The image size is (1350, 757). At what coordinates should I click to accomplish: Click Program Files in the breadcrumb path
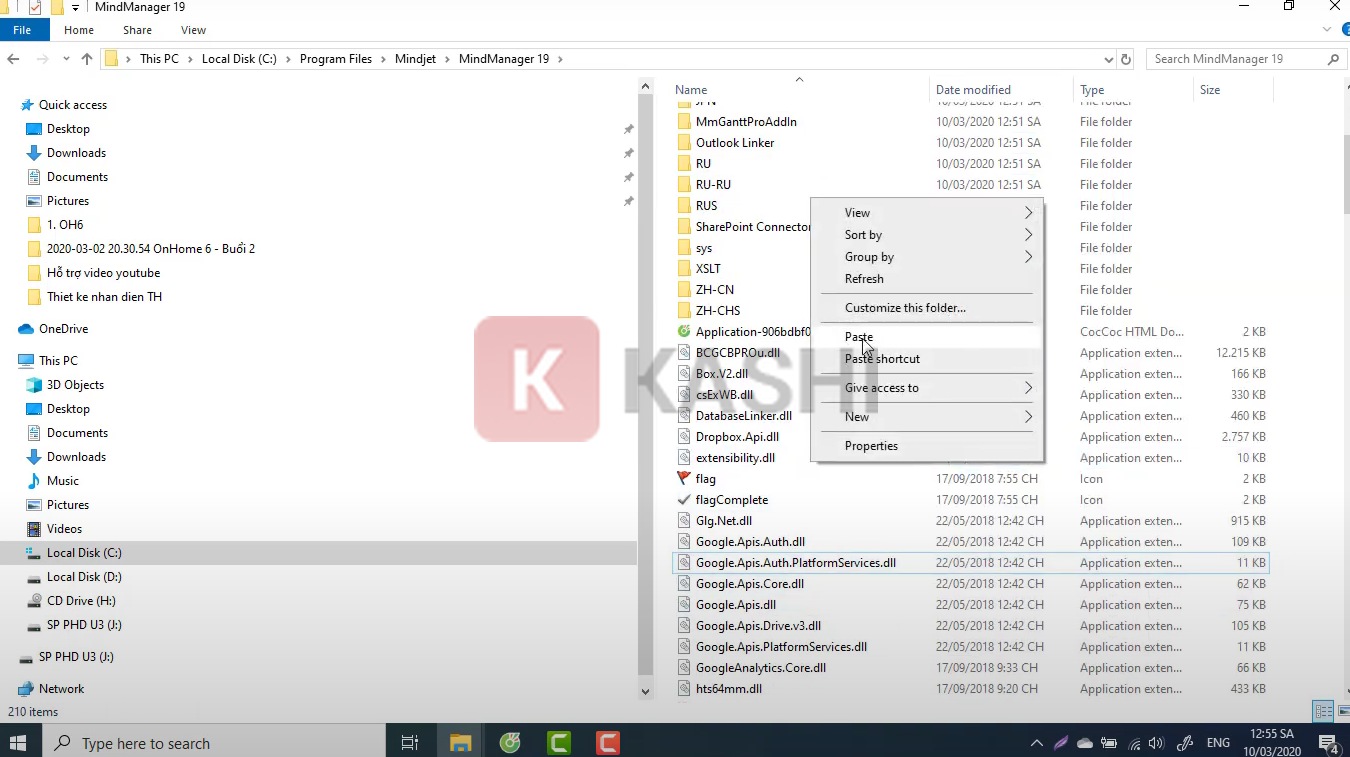pyautogui.click(x=335, y=59)
